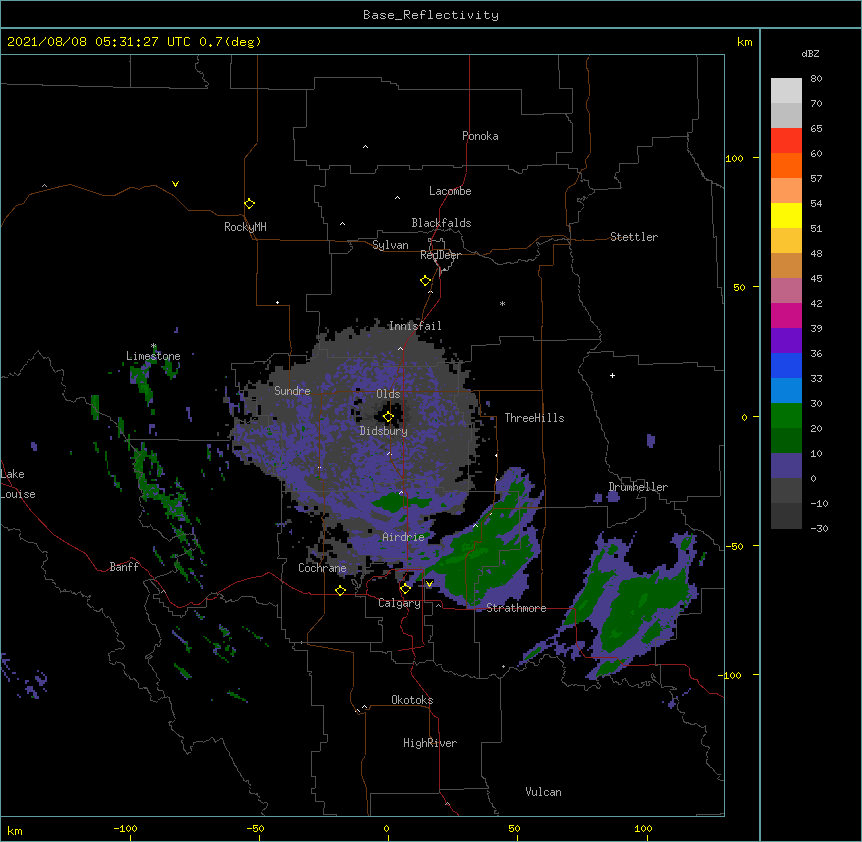
Task: Click the bright yellow legend swatch between 54 and 51
Action: [786, 215]
